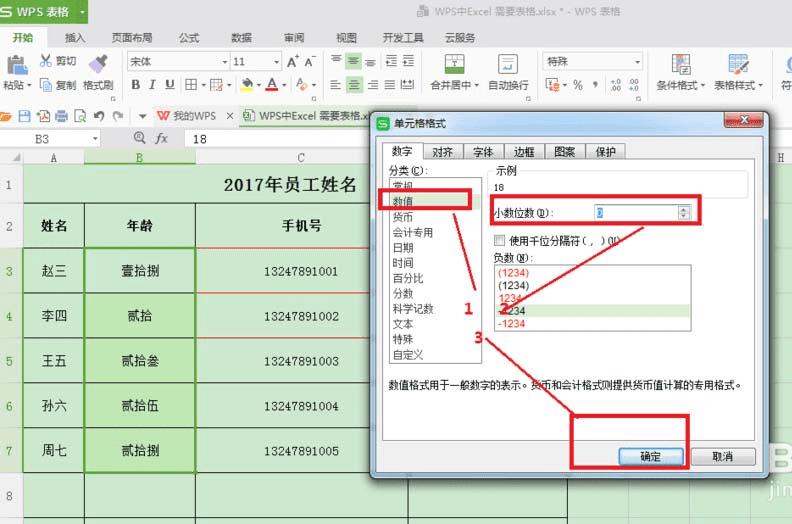Image resolution: width=792 pixels, height=524 pixels.
Task: Expand the Merge and Center dropdown arrow
Action: [476, 85]
